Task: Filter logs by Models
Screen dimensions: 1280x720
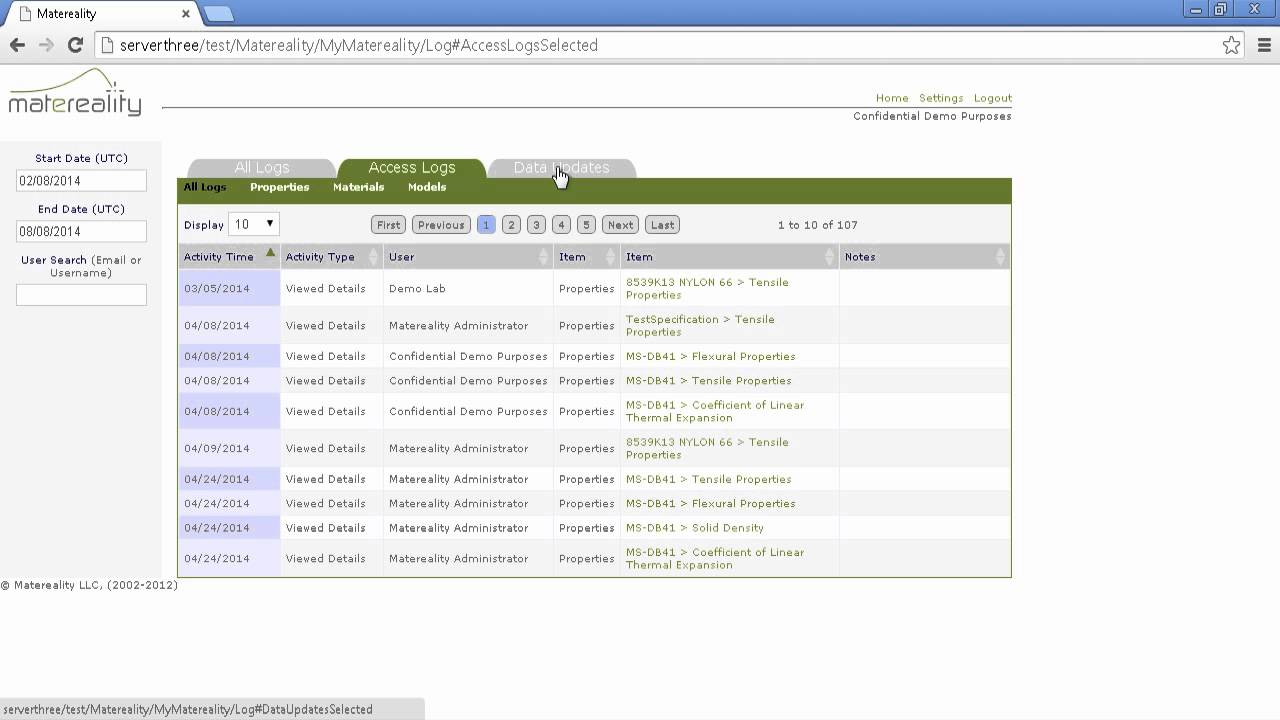Action: [x=427, y=187]
